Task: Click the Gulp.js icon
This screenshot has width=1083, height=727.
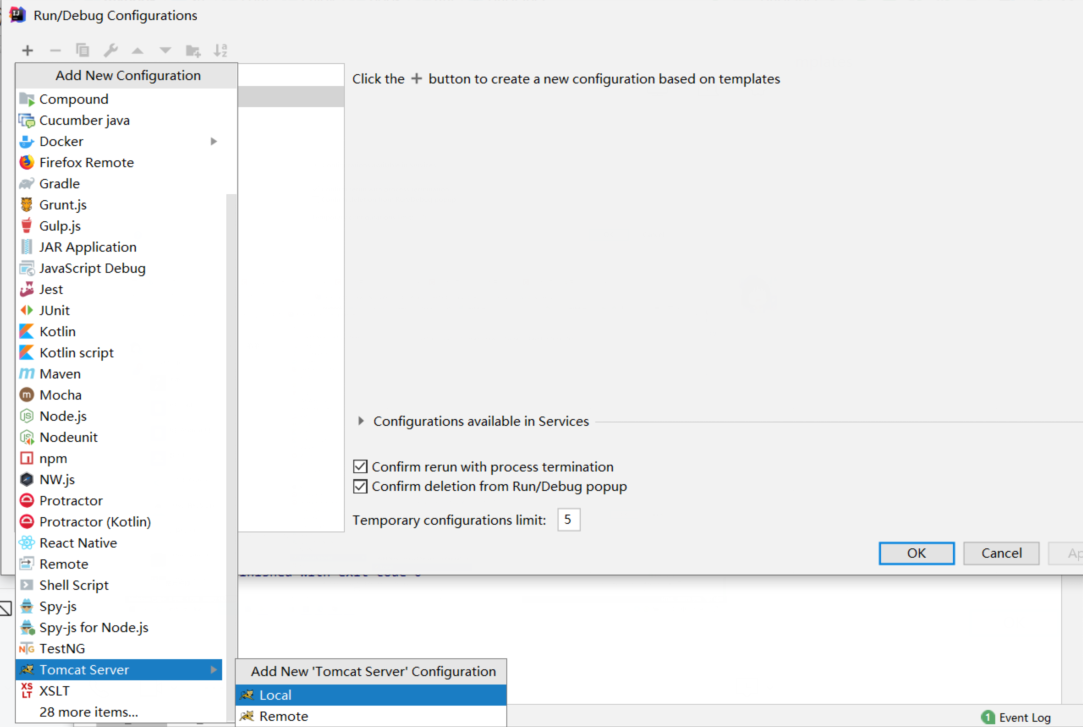Action: click(26, 226)
